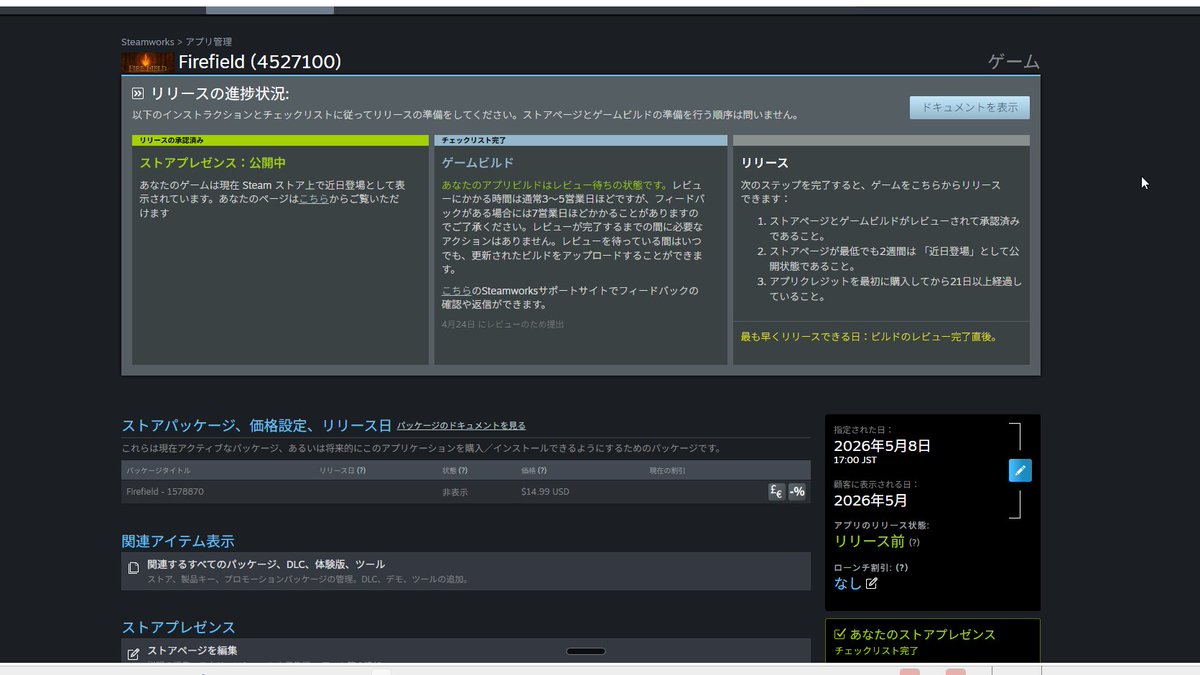Click help (?) next to リリース日 column
The height and width of the screenshot is (675, 1200).
tap(361, 470)
